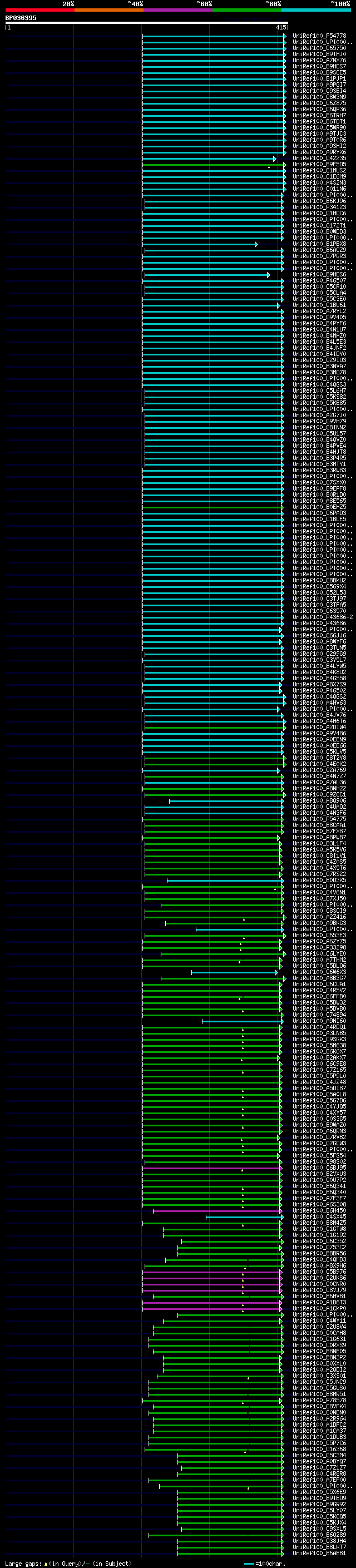This screenshot has height=1568, width=356.
Task: Select the query name BP036395
Action: pos(21,18)
